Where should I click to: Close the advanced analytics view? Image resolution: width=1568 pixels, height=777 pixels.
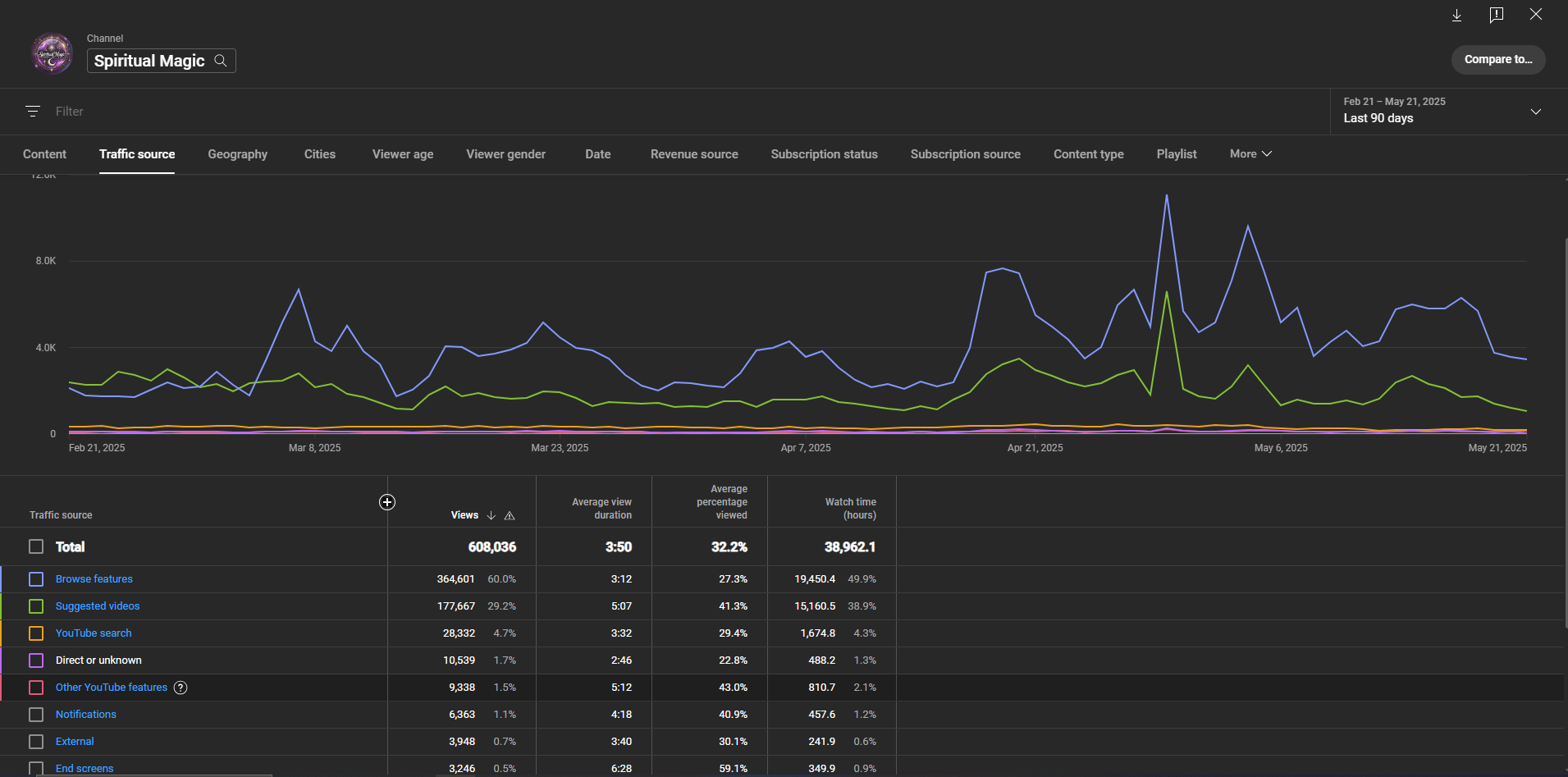pos(1535,15)
